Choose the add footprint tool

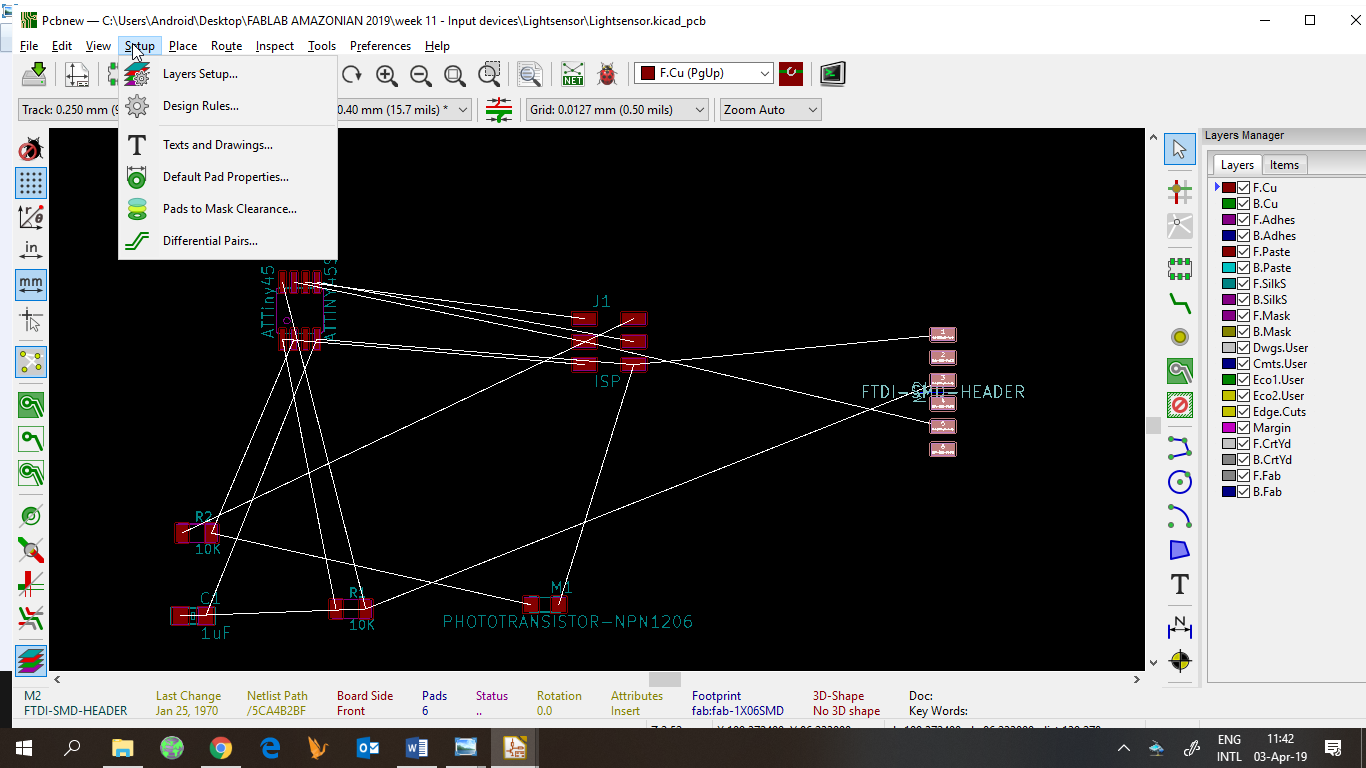click(x=1180, y=268)
